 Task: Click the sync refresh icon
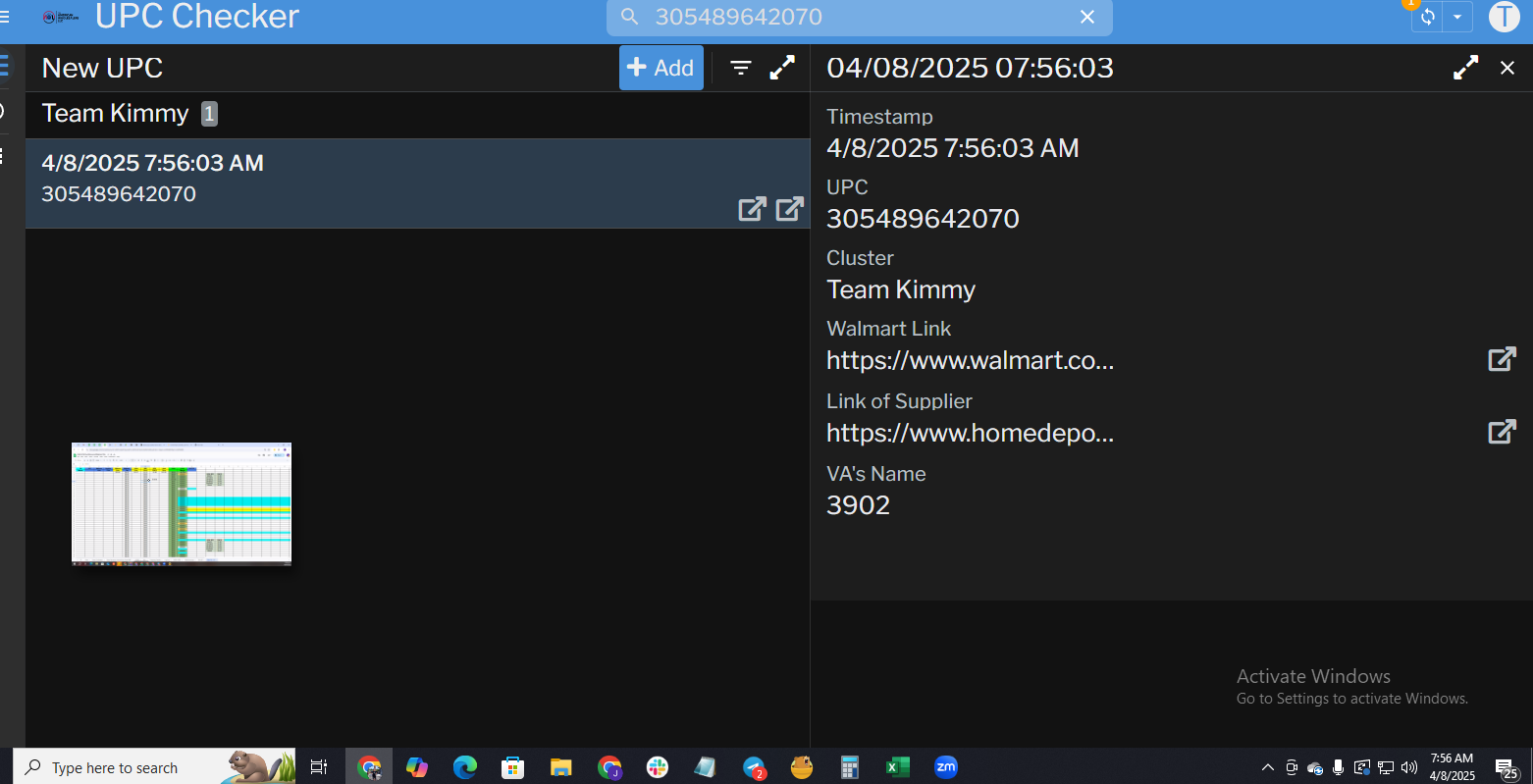[x=1427, y=17]
